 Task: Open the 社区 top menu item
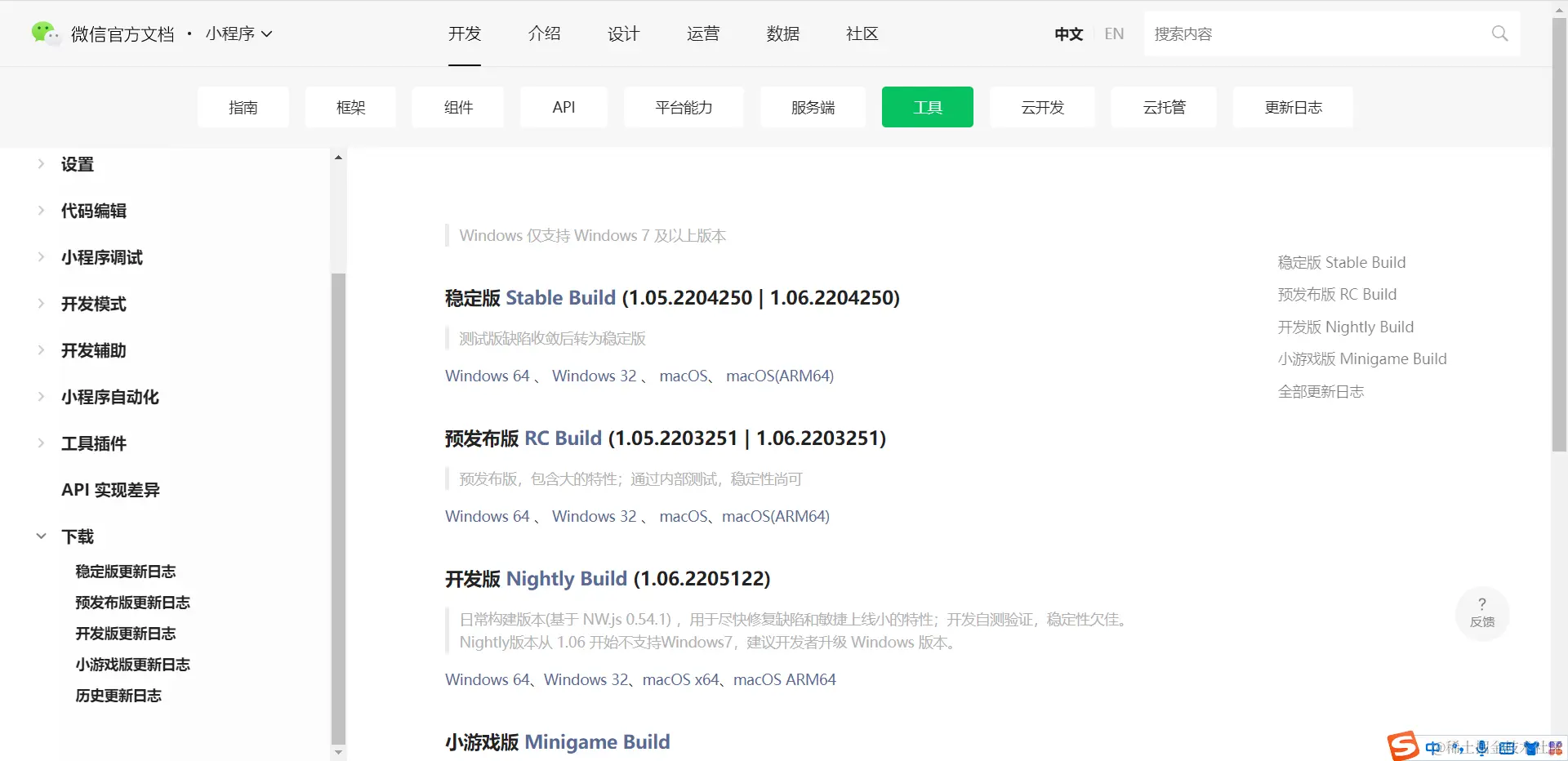(x=862, y=33)
